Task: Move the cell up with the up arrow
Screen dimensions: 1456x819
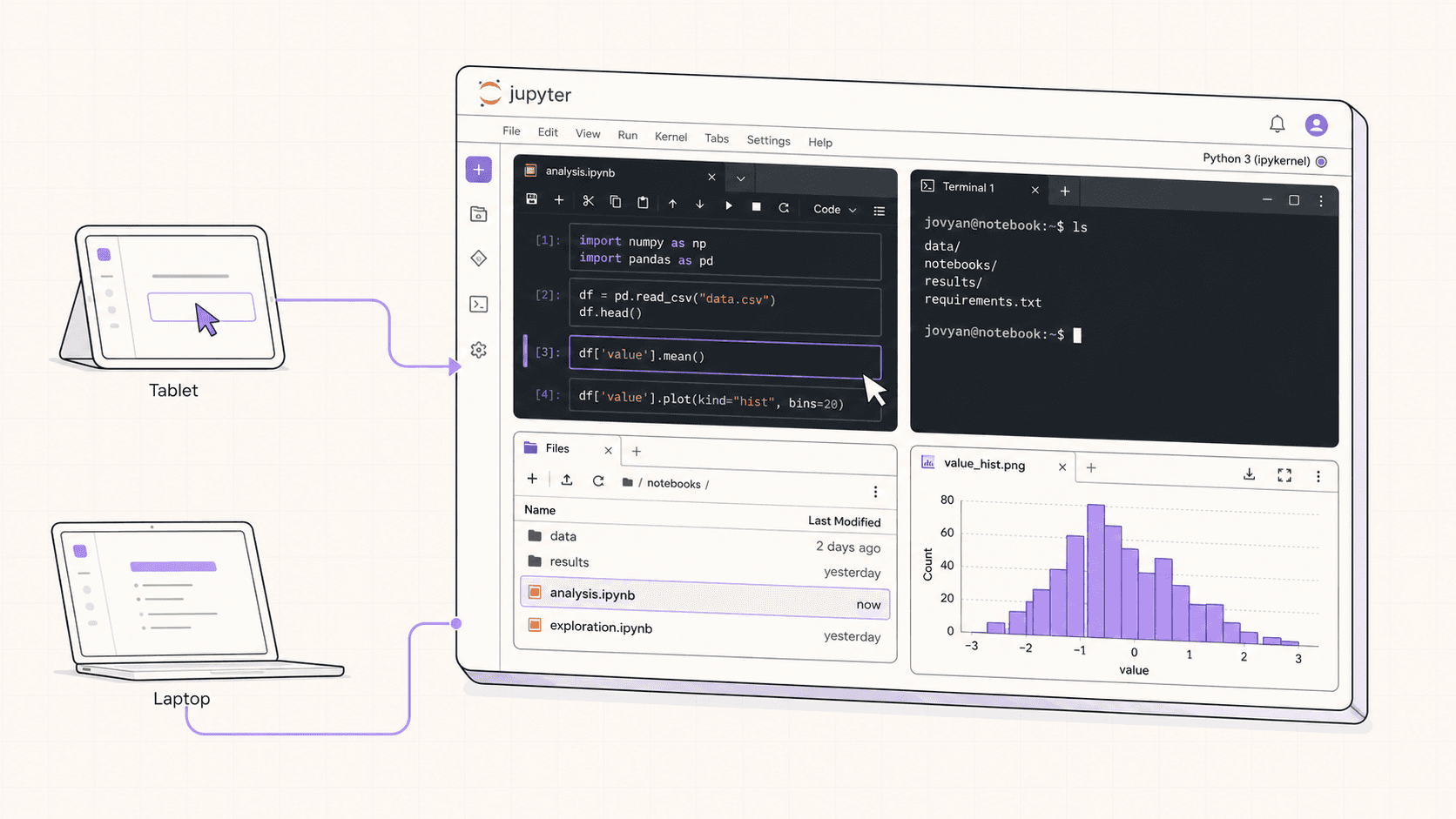Action: pyautogui.click(x=672, y=204)
